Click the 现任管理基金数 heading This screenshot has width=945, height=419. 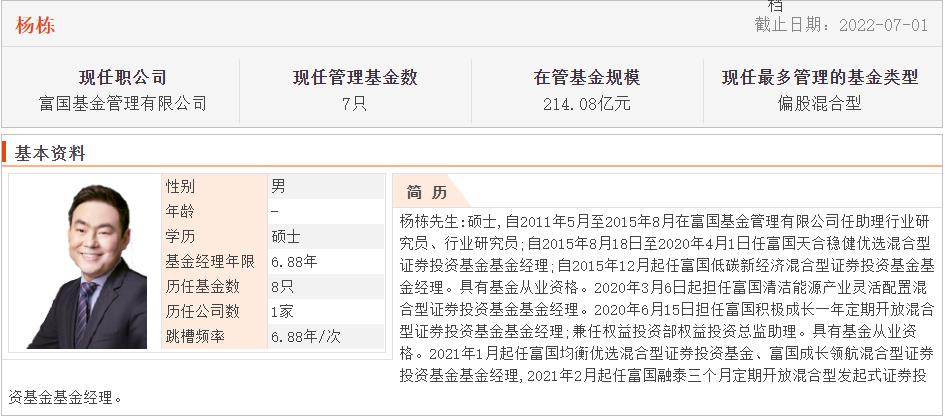355,77
